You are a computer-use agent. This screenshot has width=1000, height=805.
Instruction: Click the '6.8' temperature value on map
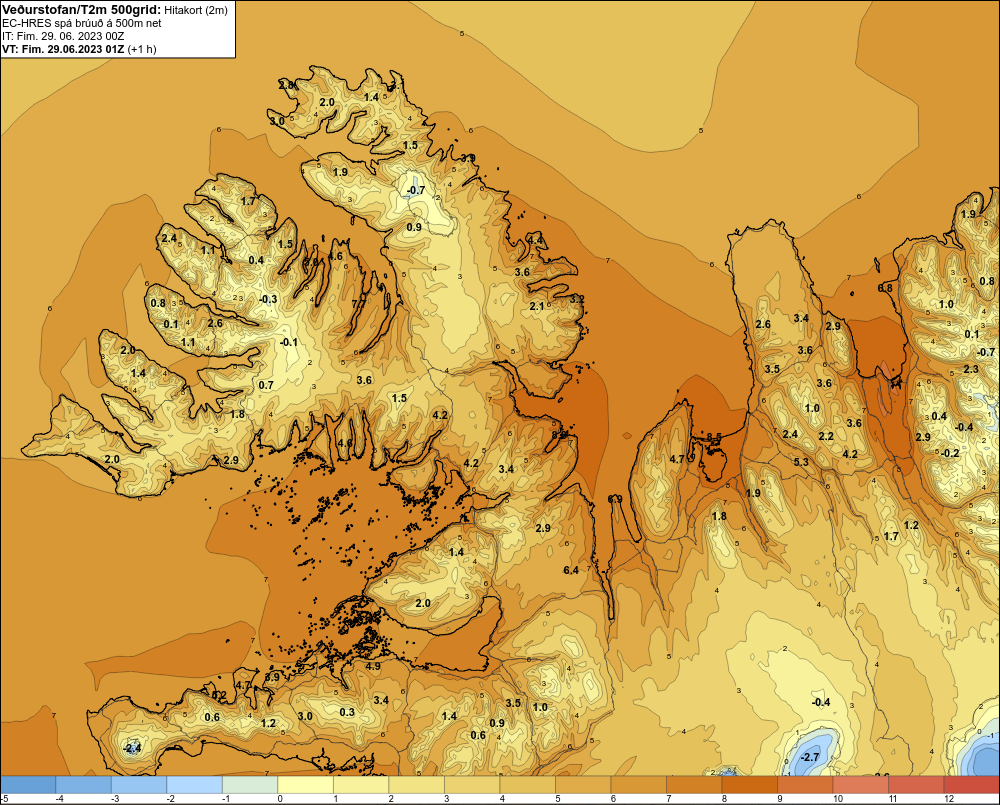pos(885,288)
